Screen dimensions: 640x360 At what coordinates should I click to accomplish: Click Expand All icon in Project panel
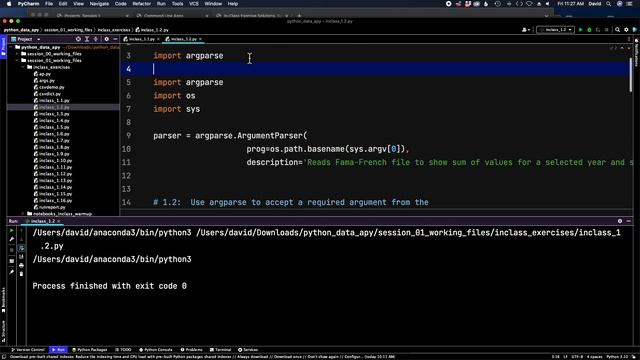87,39
